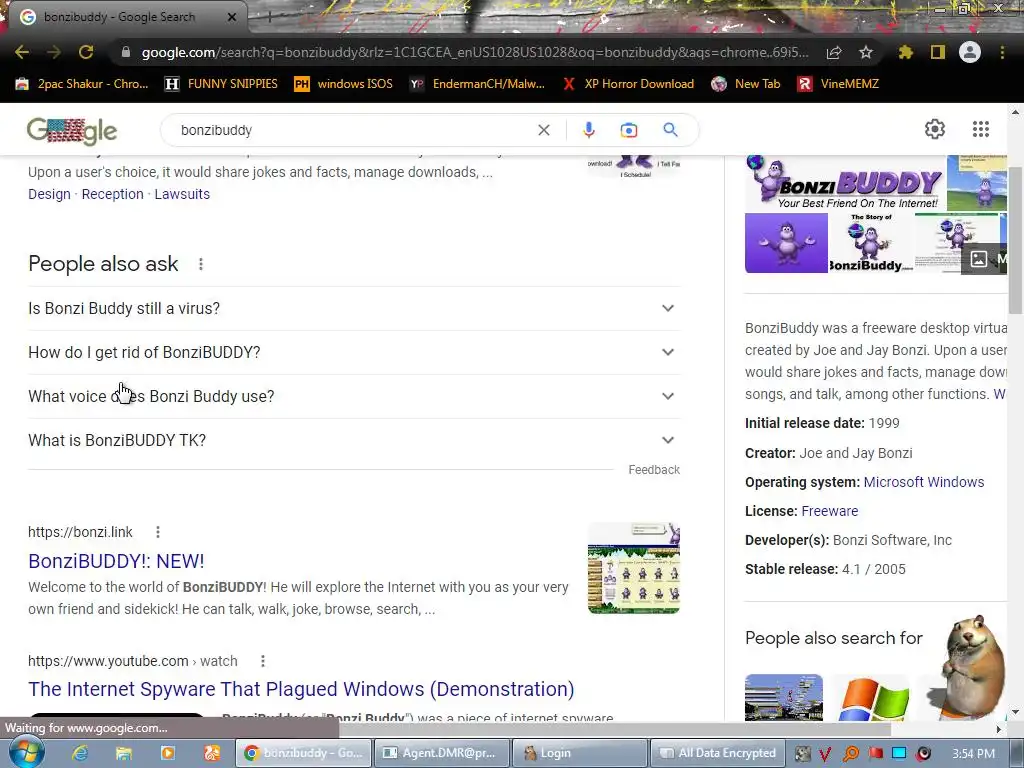Screen dimensions: 1024x768
Task: Open the Chrome side panel icon
Action: point(938,52)
